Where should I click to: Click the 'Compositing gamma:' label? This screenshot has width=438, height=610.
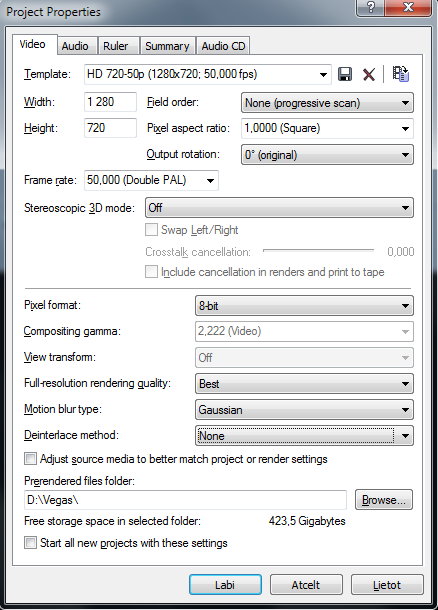click(72, 331)
